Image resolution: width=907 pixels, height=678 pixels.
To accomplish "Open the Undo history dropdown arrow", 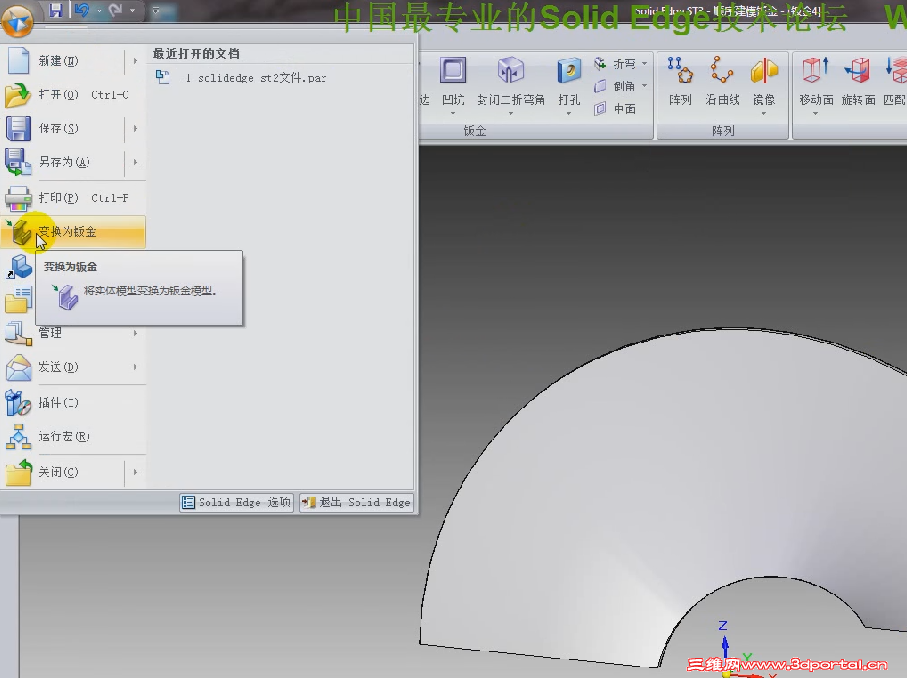I will coord(99,10).
